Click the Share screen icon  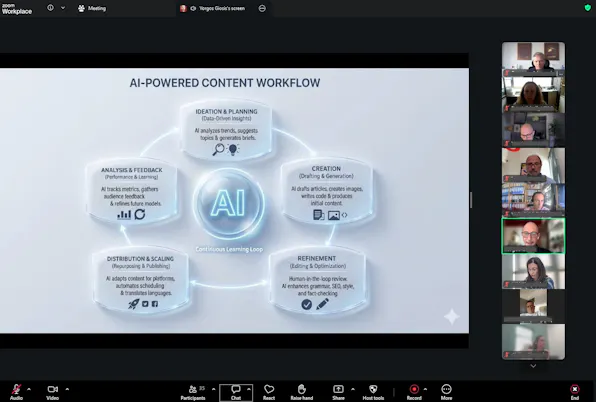pos(338,392)
